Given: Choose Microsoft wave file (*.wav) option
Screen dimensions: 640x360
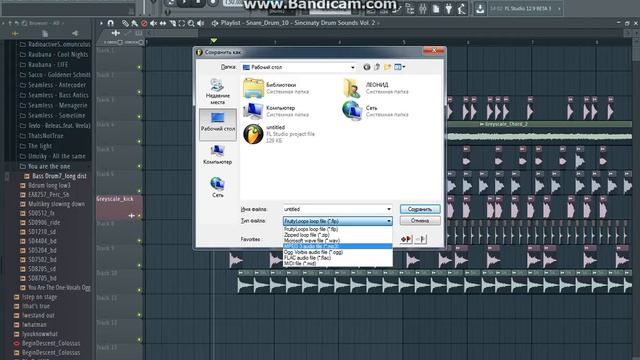Looking at the screenshot, I should (x=338, y=241).
